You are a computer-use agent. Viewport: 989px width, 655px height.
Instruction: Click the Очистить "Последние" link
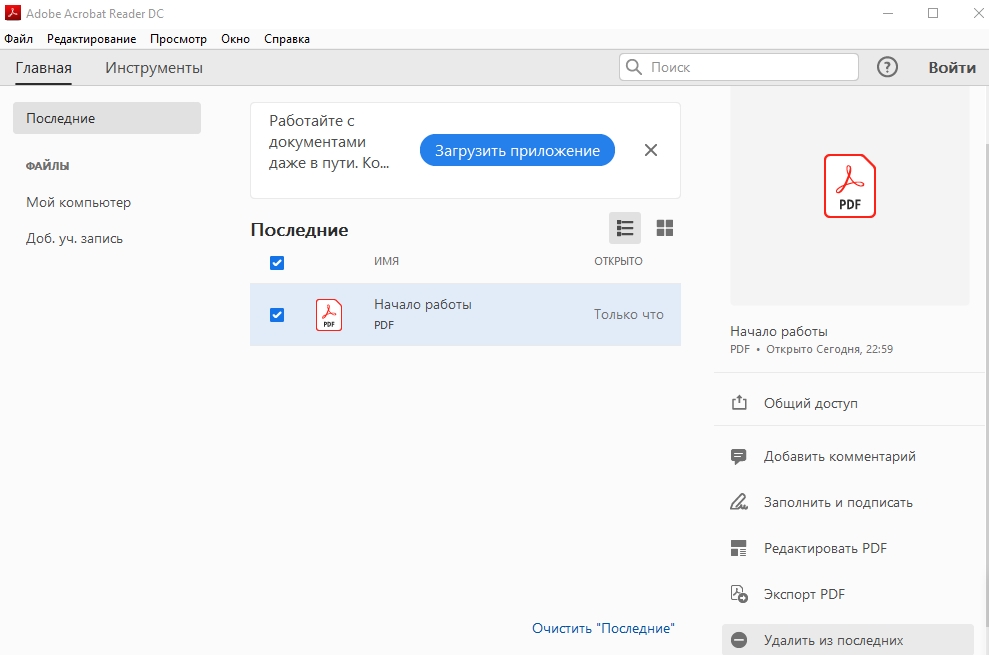pyautogui.click(x=603, y=628)
